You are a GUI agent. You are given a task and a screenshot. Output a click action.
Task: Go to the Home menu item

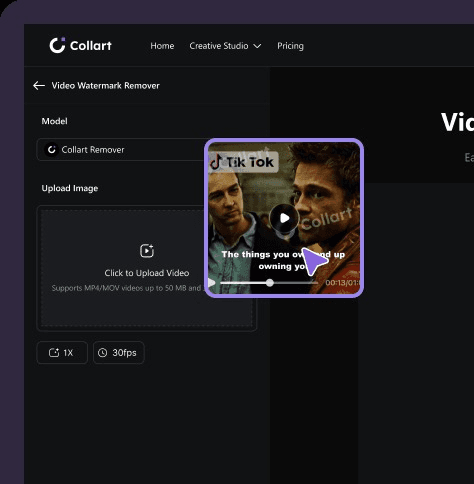(x=162, y=46)
